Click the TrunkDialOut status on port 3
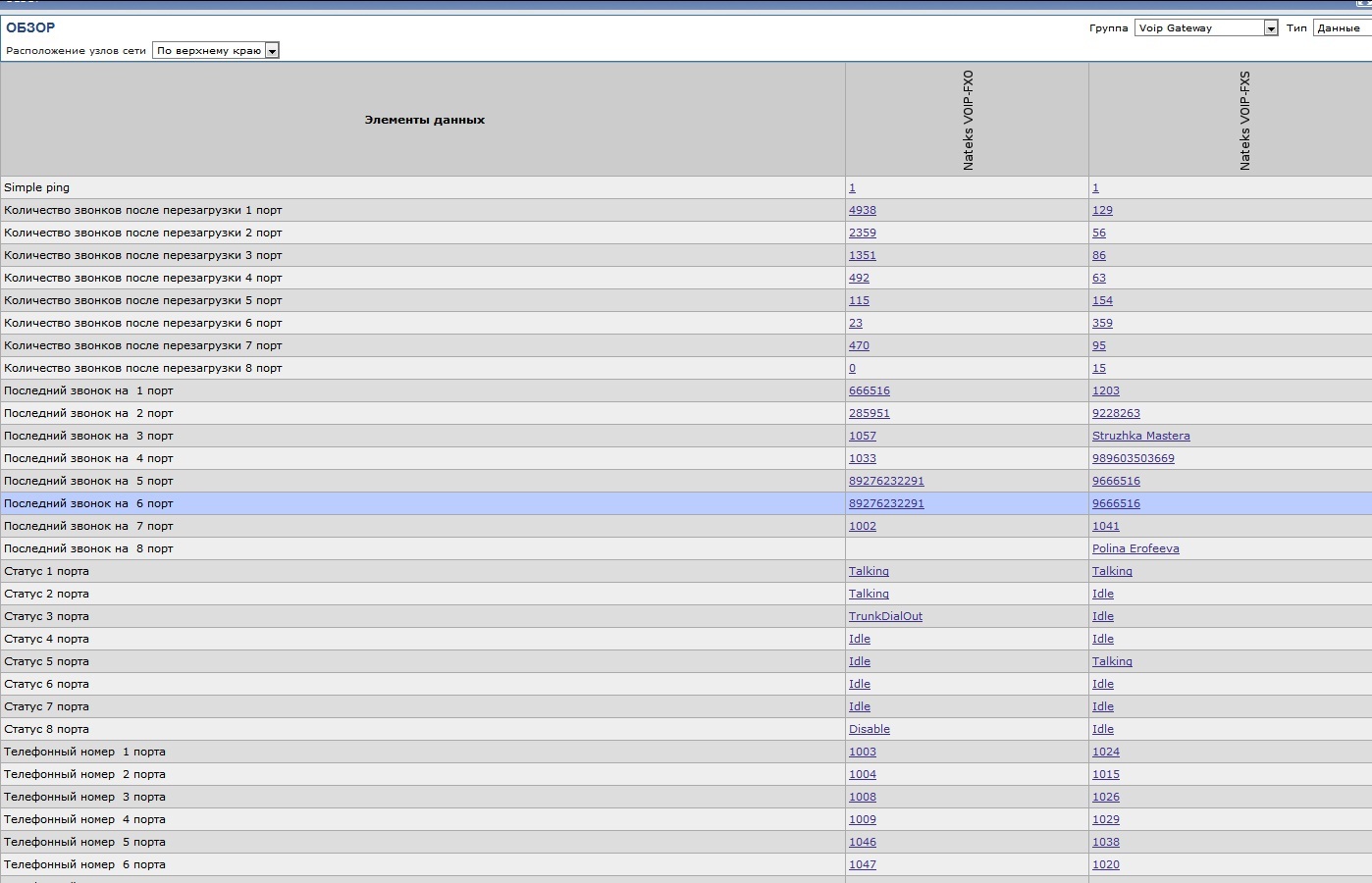Screen dimensions: 1372x883 (883, 616)
